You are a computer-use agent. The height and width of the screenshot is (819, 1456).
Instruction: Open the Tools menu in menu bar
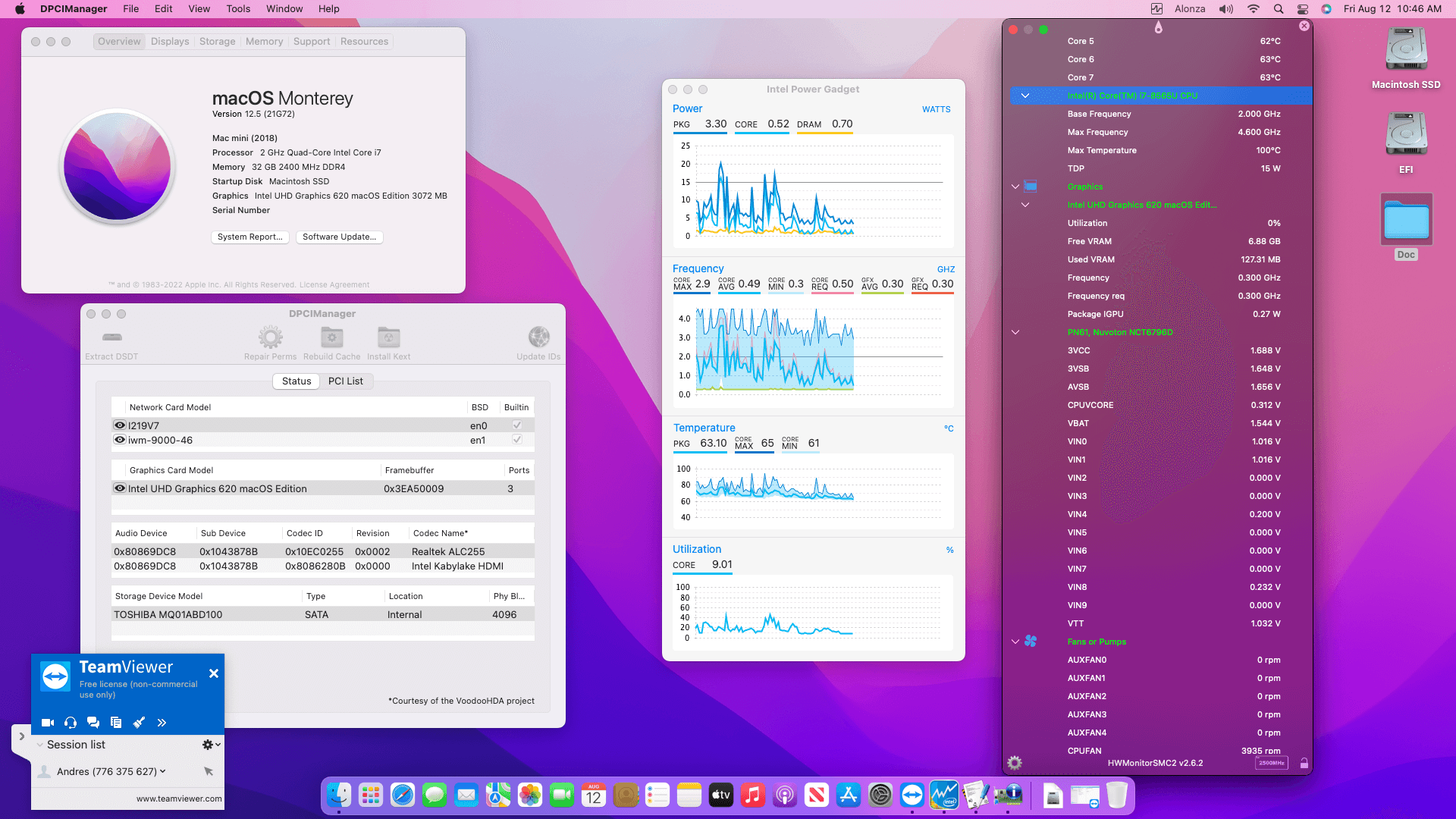238,9
